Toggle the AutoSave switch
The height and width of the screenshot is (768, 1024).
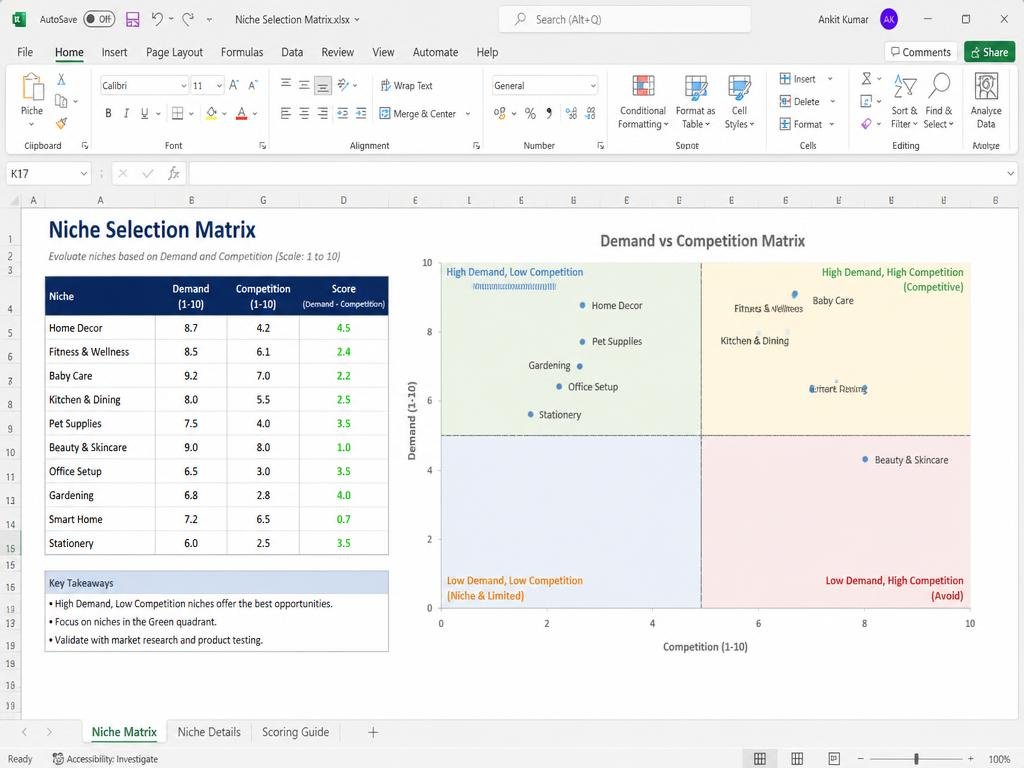(x=99, y=20)
